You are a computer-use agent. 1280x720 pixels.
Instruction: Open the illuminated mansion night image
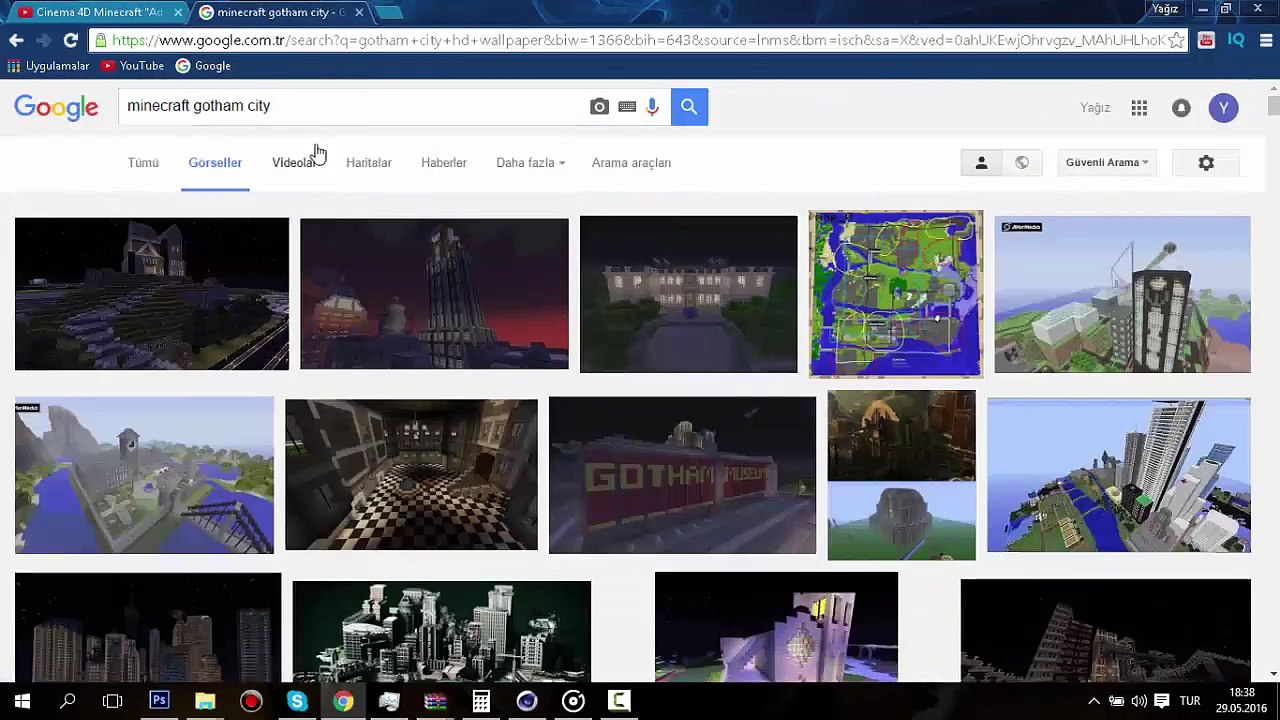(x=689, y=294)
